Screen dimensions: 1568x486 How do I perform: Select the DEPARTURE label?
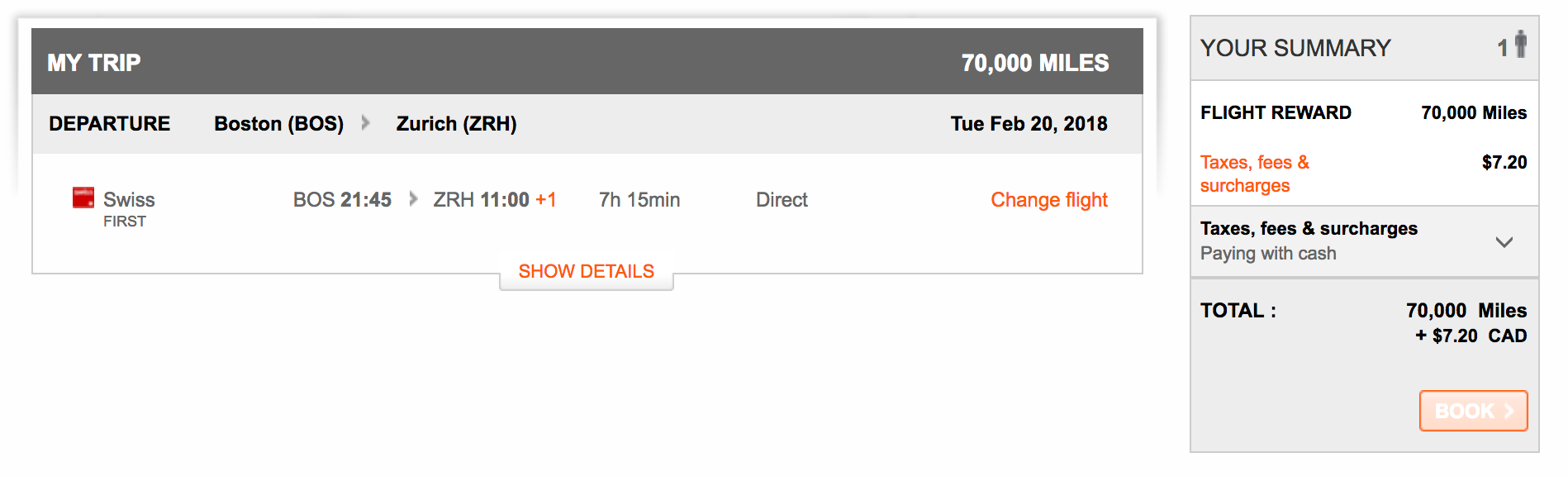(109, 124)
